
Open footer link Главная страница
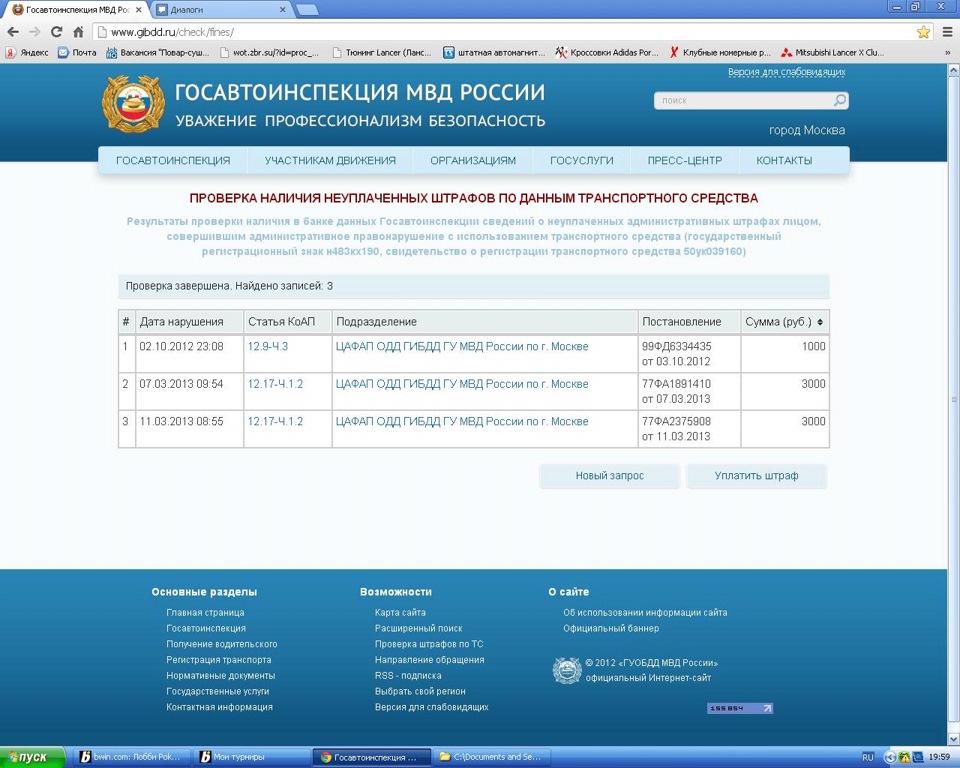(x=205, y=612)
